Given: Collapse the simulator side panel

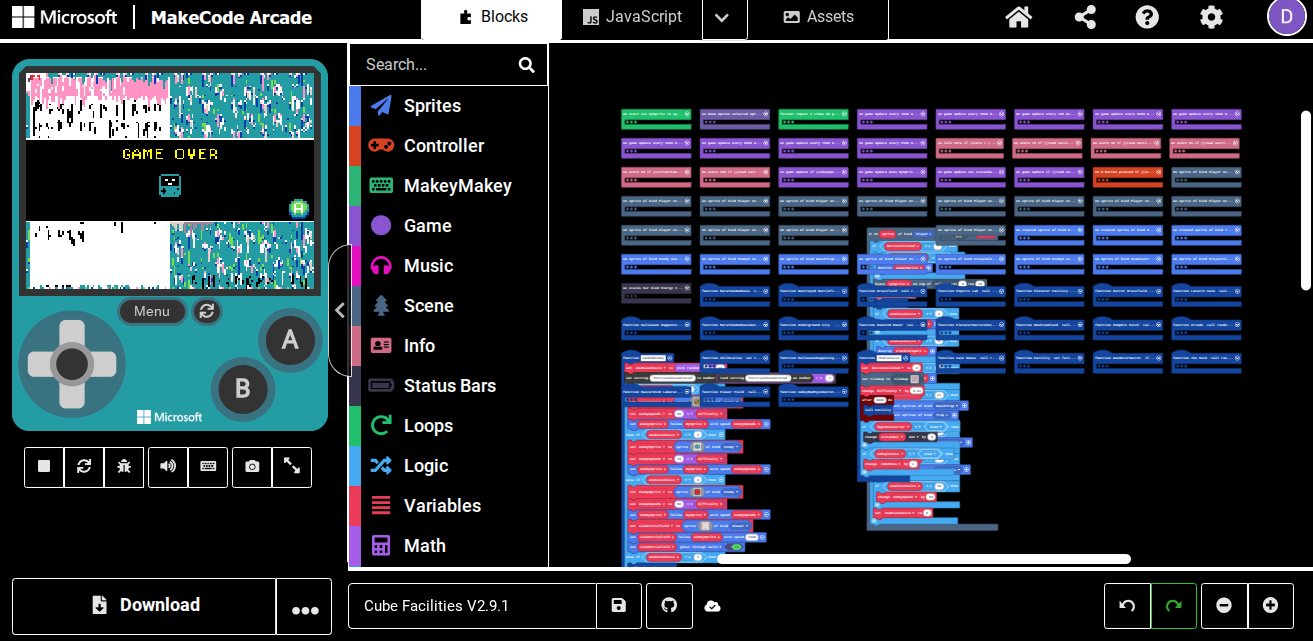Looking at the screenshot, I should tap(339, 310).
